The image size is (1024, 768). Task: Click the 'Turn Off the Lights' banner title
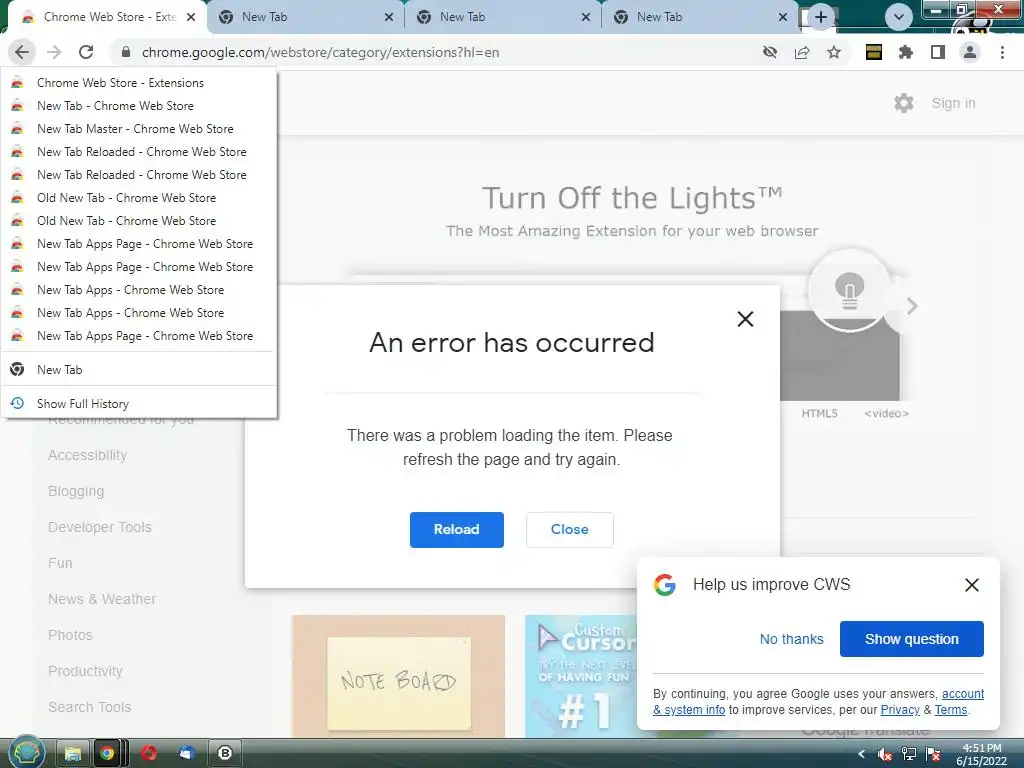632,199
